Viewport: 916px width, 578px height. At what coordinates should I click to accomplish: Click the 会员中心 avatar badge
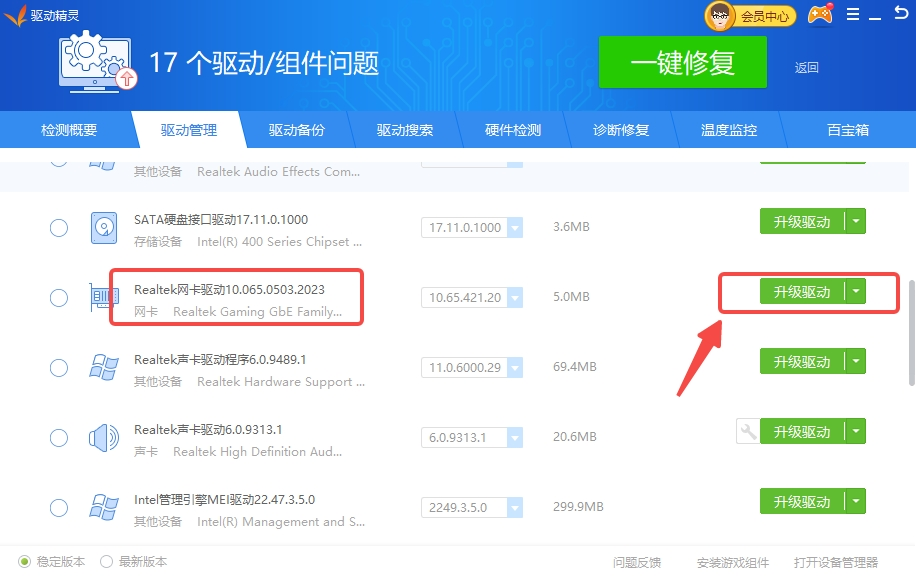(750, 16)
